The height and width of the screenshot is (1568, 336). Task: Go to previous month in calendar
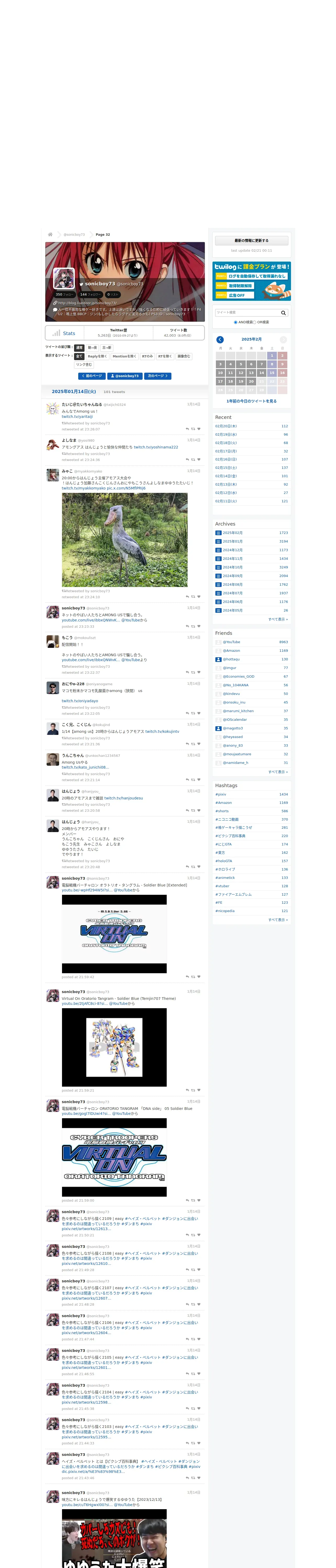(x=220, y=340)
